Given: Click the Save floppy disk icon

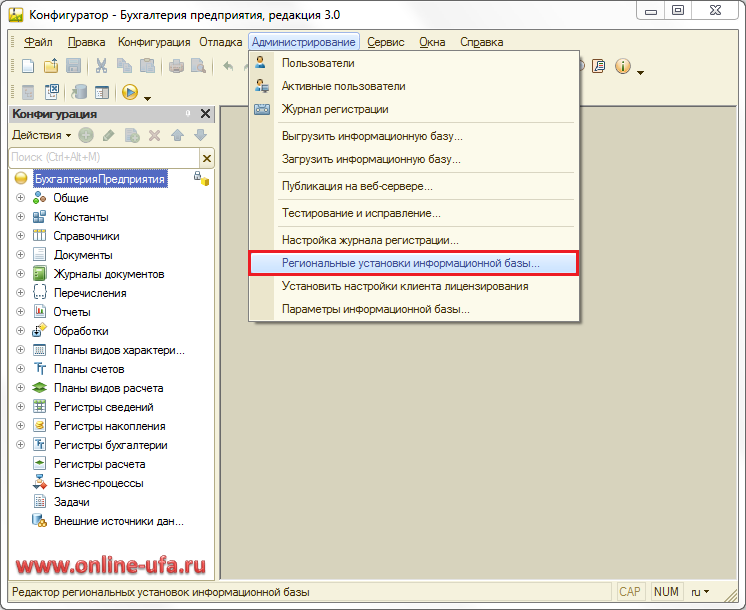Looking at the screenshot, I should pos(73,66).
